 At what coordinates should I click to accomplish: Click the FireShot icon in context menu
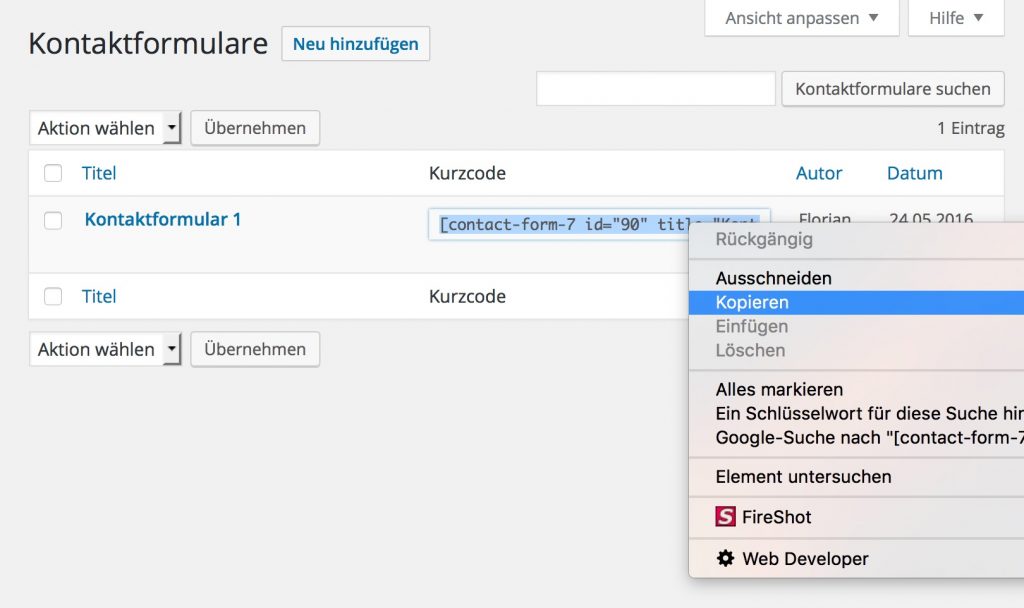pyautogui.click(x=724, y=517)
